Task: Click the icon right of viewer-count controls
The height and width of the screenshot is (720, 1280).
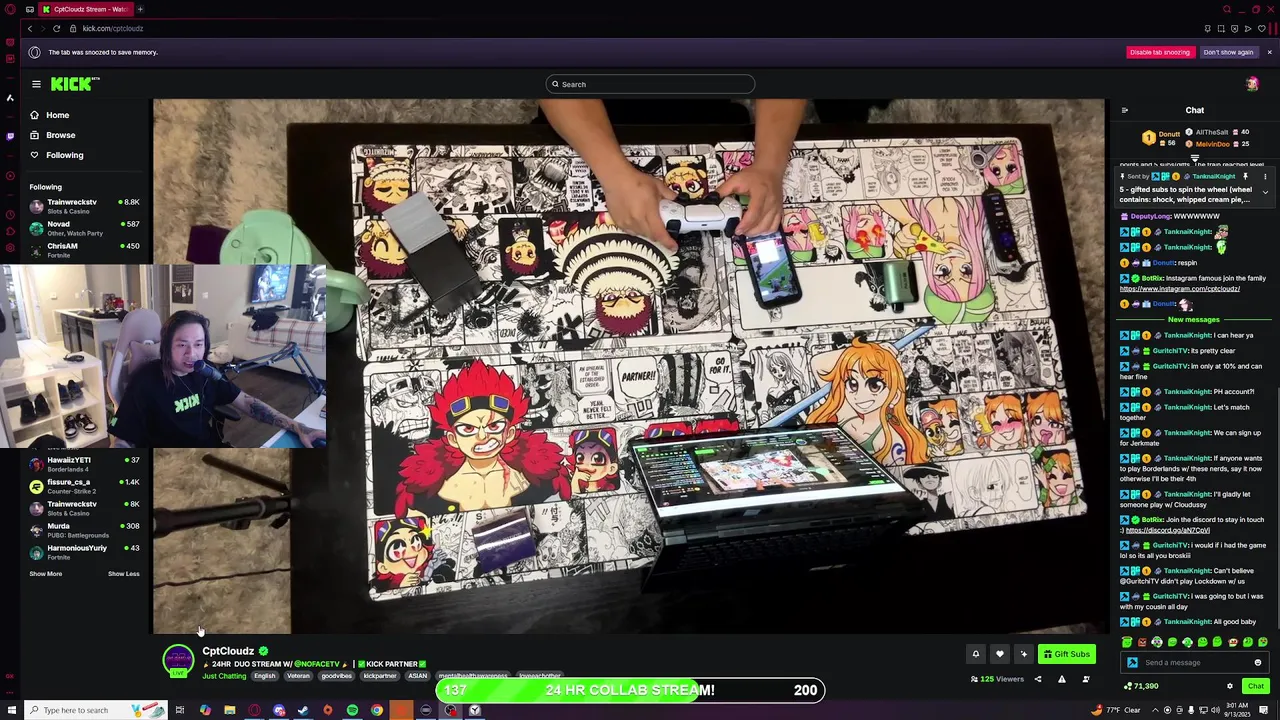Action: [1086, 680]
